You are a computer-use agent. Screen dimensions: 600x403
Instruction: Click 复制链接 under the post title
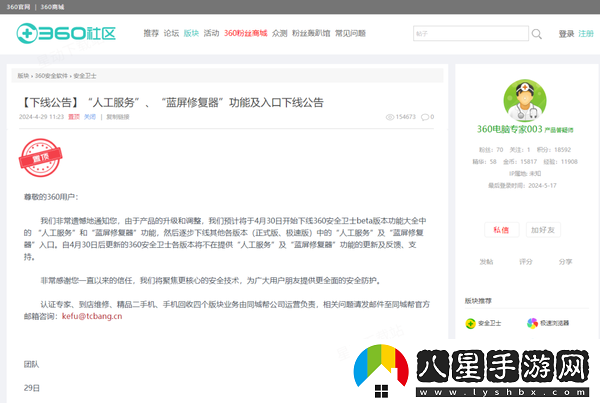pos(118,117)
